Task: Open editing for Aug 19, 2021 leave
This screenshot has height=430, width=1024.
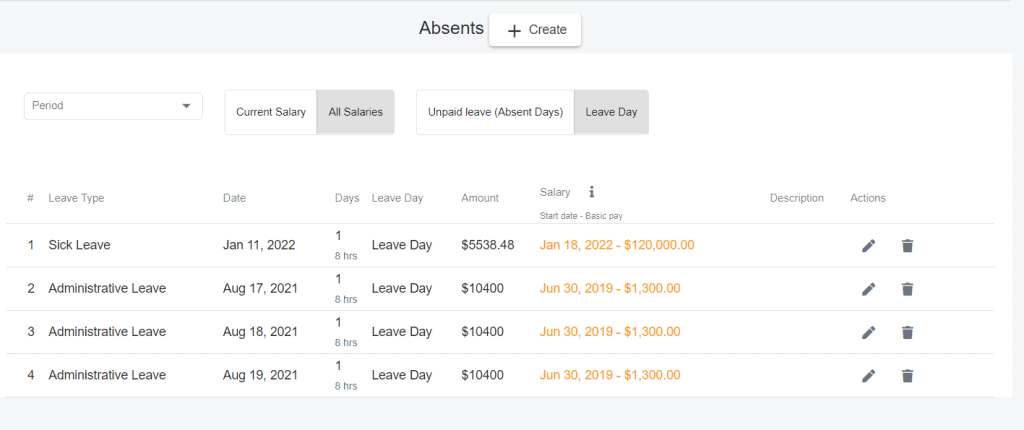Action: pos(868,376)
